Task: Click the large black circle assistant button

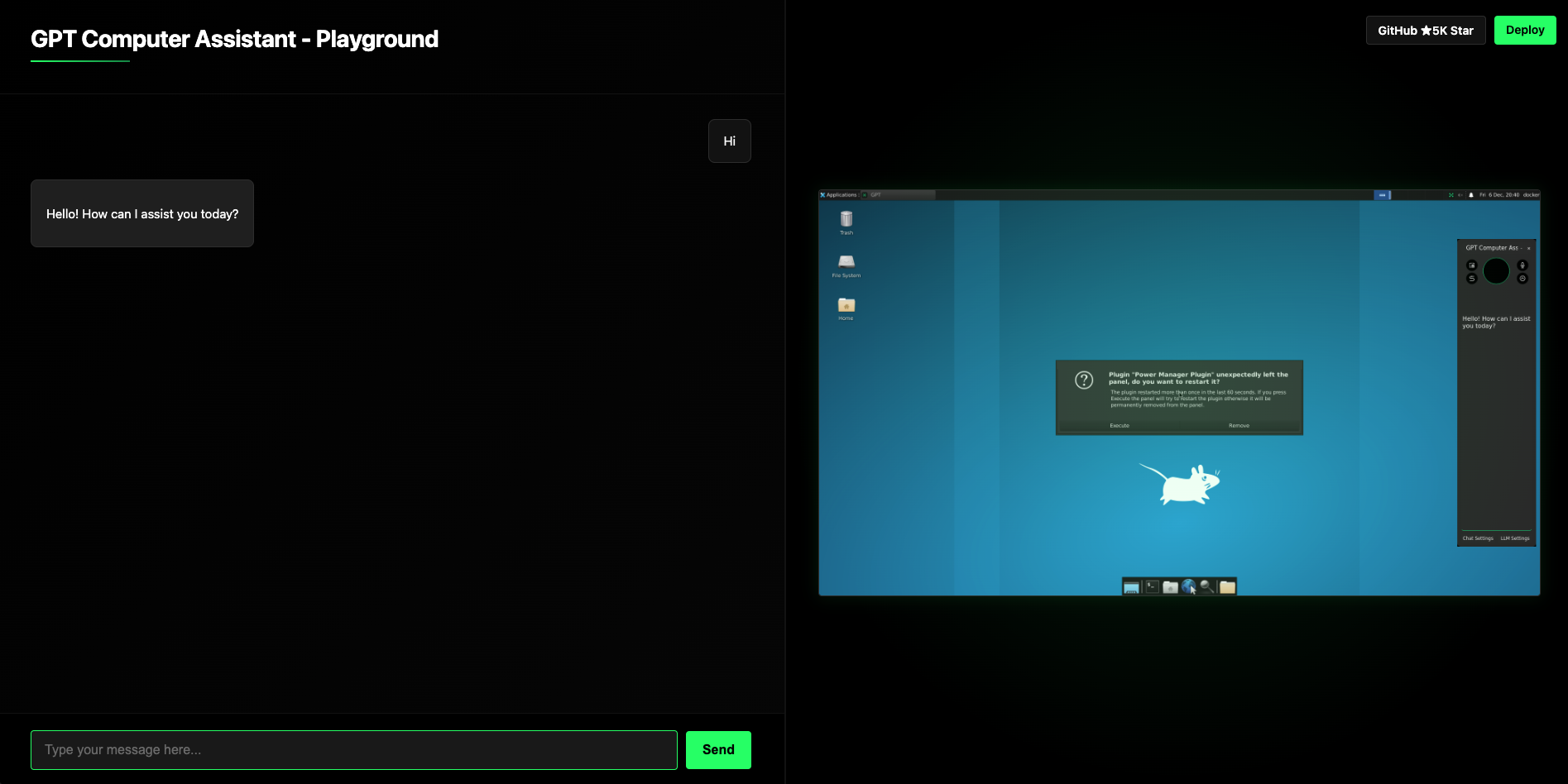Action: (1496, 271)
